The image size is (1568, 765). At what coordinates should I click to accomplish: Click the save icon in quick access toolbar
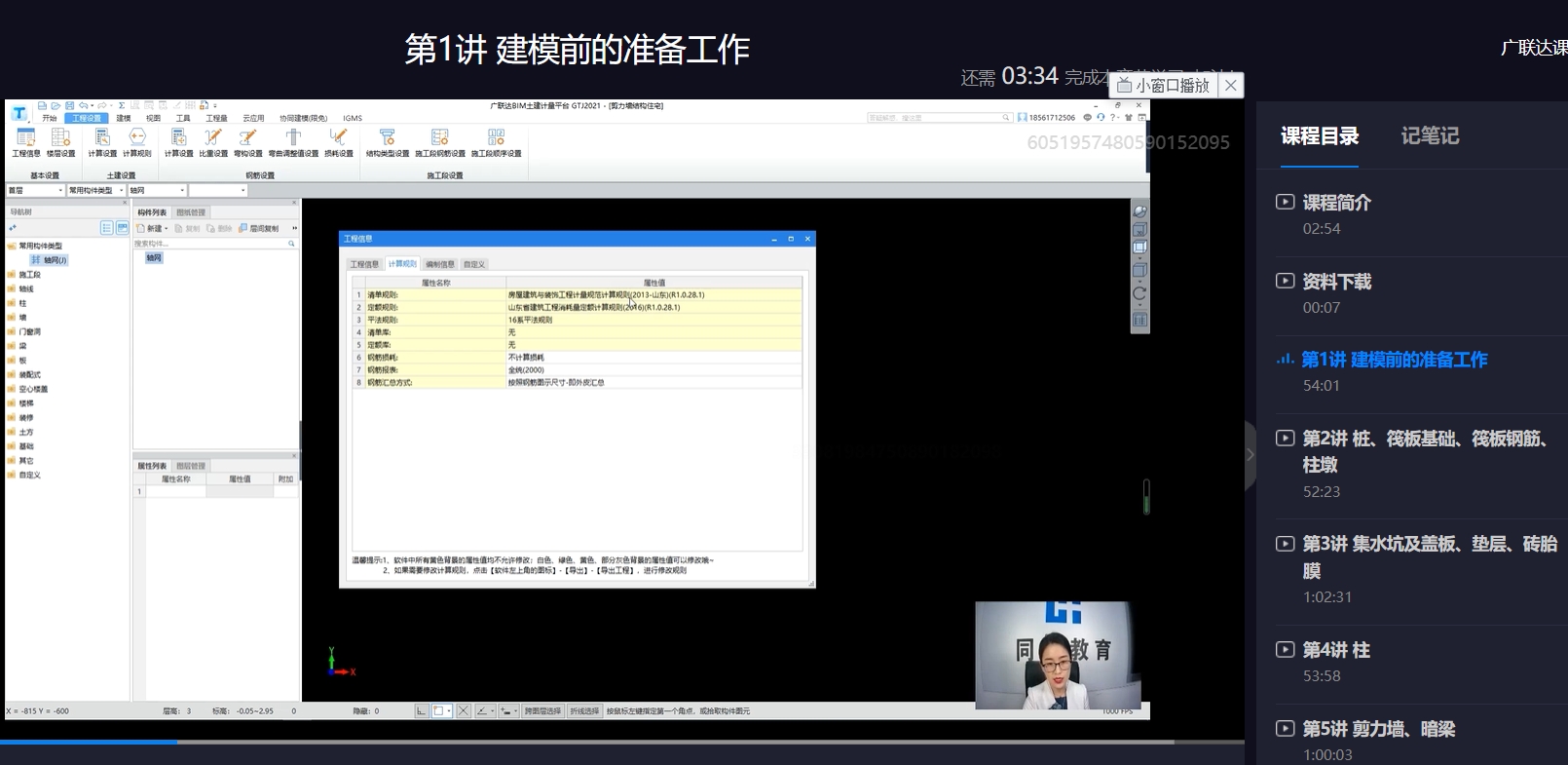click(69, 105)
